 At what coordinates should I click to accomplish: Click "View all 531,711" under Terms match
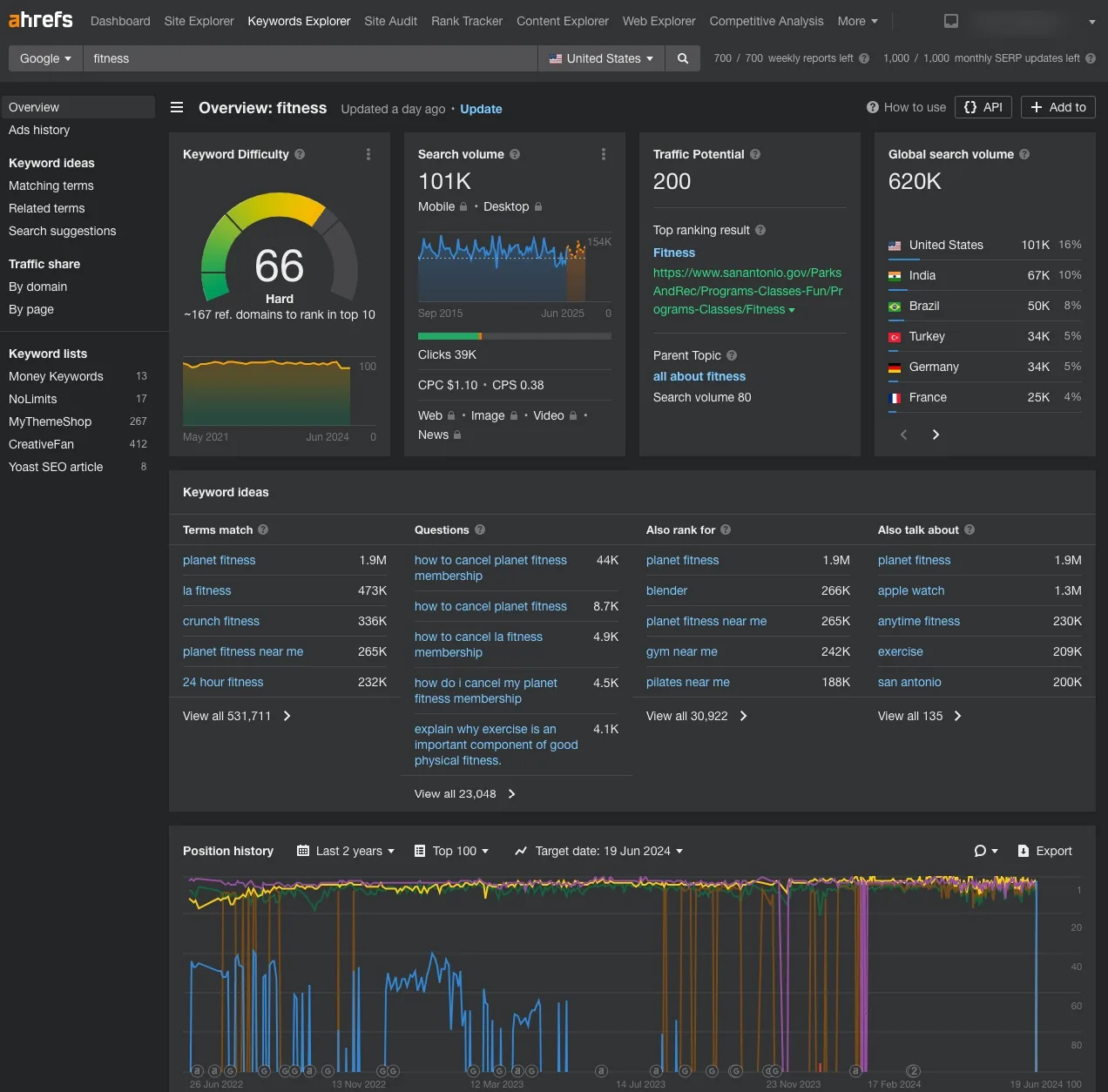click(x=228, y=716)
